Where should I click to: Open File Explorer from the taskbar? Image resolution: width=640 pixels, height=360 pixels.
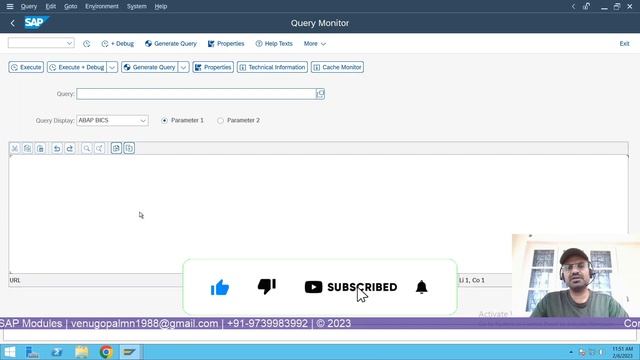click(82, 352)
